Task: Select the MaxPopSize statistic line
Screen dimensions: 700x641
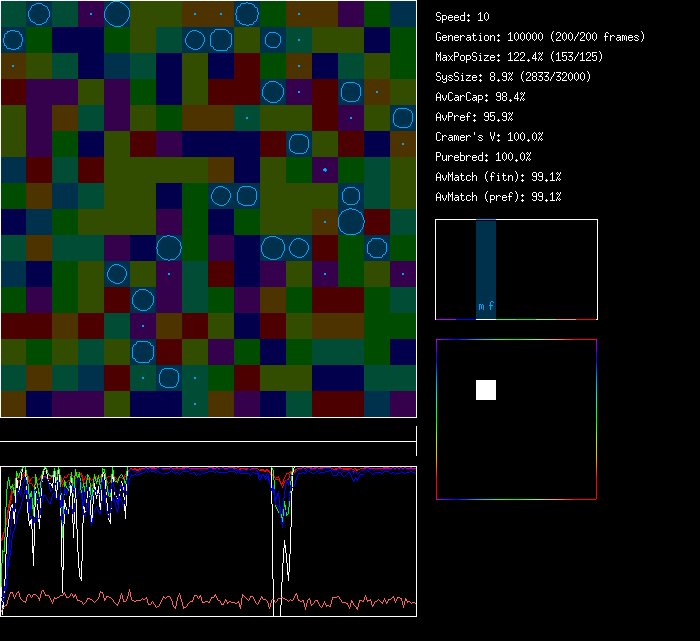Action: point(521,57)
